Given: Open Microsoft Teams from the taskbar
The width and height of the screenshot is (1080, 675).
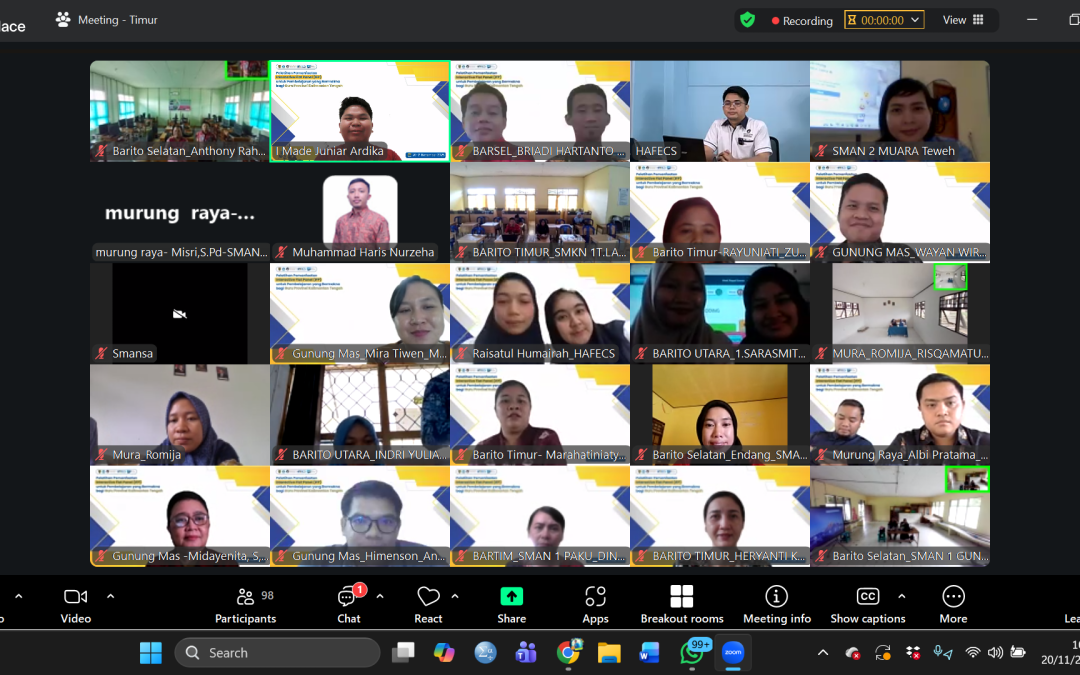Looking at the screenshot, I should pyautogui.click(x=527, y=652).
